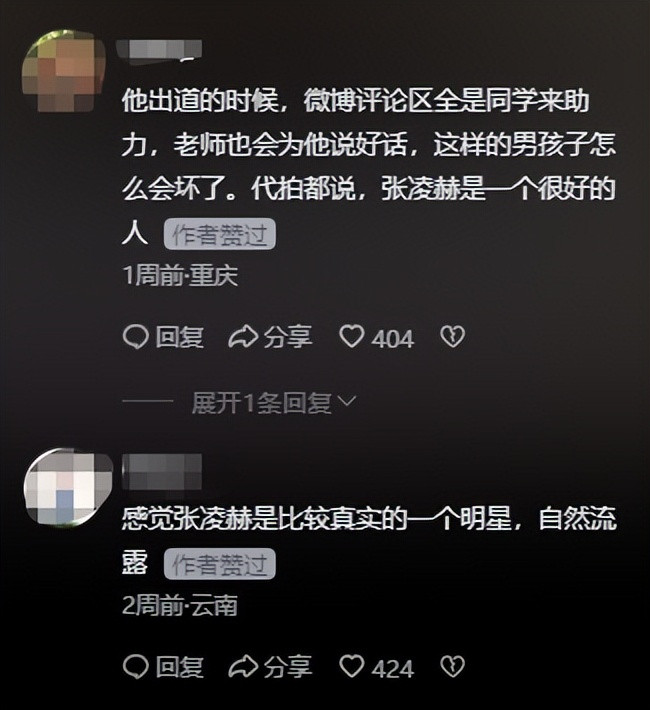Click 回复 text on the Chongqing comment
Viewport: 650px width, 710px height.
point(179,338)
